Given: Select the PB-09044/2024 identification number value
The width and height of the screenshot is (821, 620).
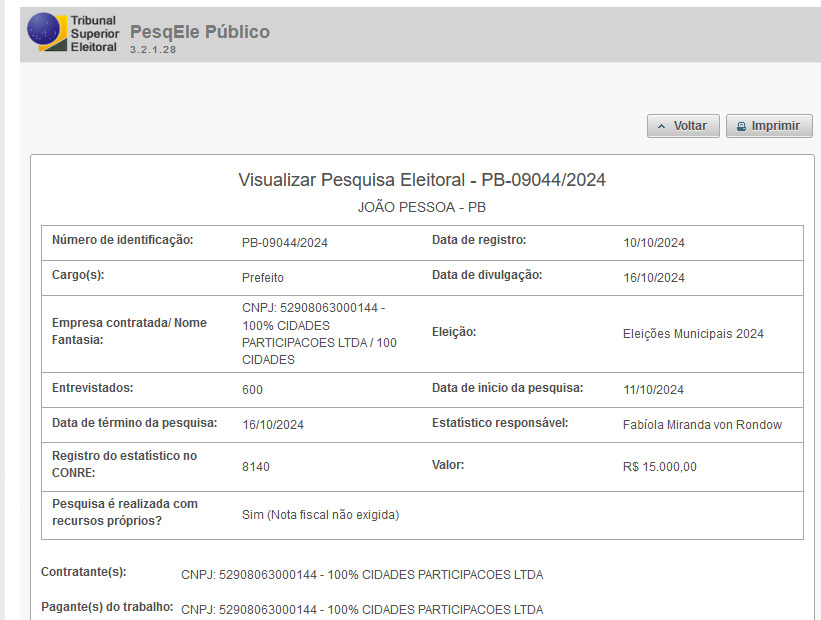Looking at the screenshot, I should [285, 243].
